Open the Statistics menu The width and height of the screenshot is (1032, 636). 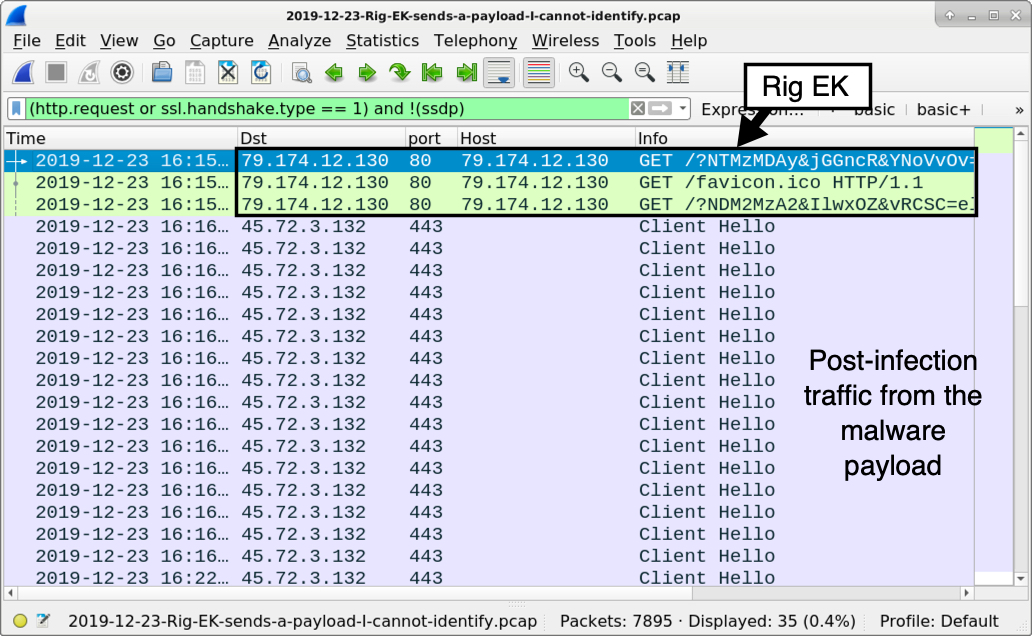click(x=382, y=41)
